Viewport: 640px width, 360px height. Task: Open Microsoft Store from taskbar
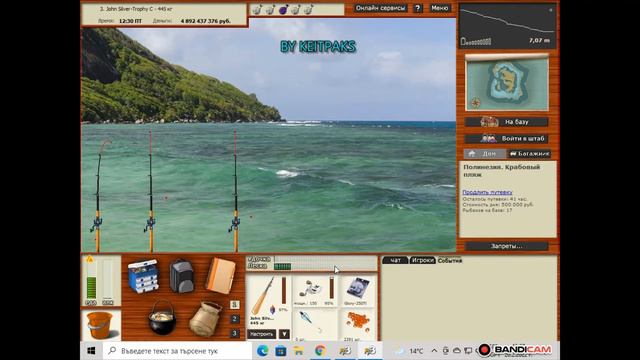[x=280, y=351]
